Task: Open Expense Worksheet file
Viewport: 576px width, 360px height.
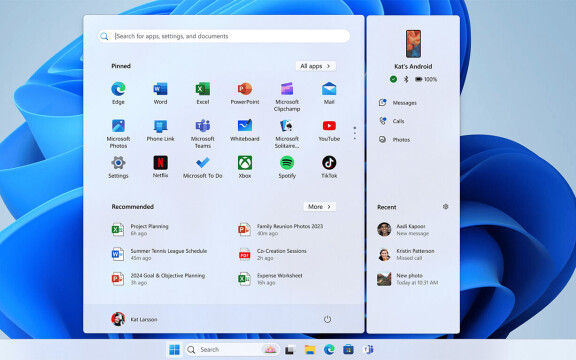Action: pos(270,279)
